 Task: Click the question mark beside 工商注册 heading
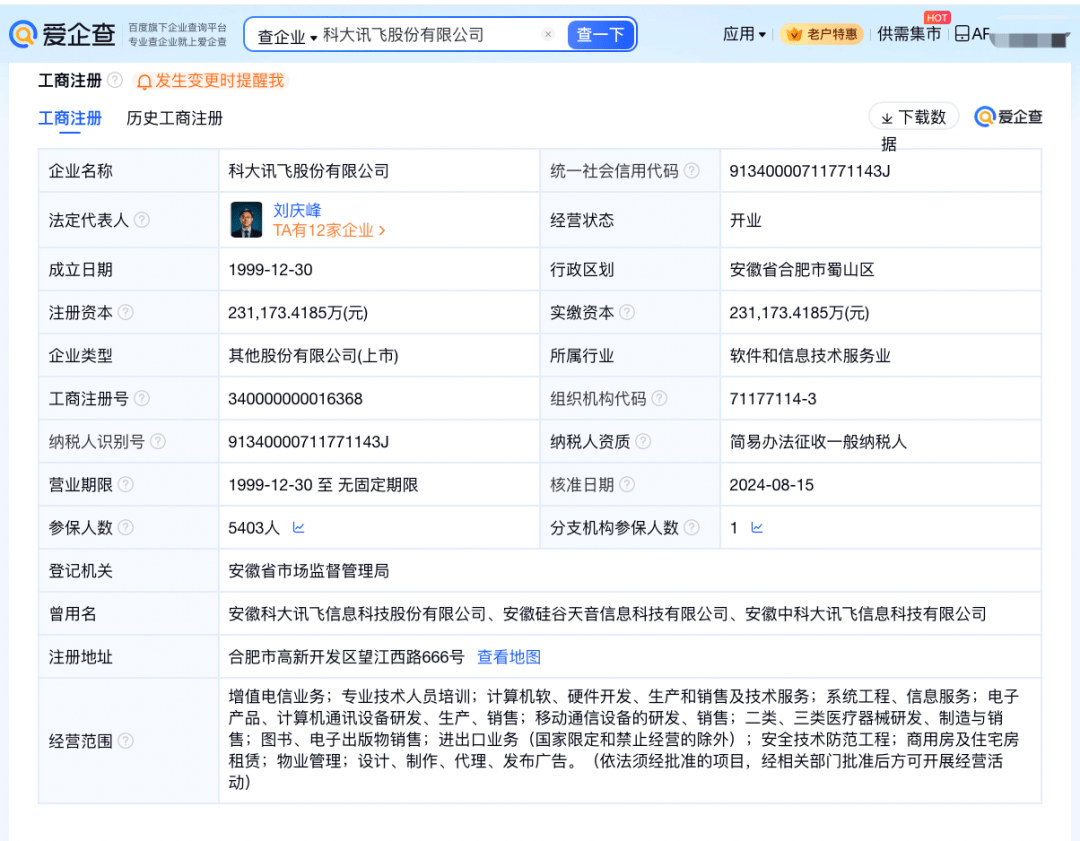(x=115, y=80)
